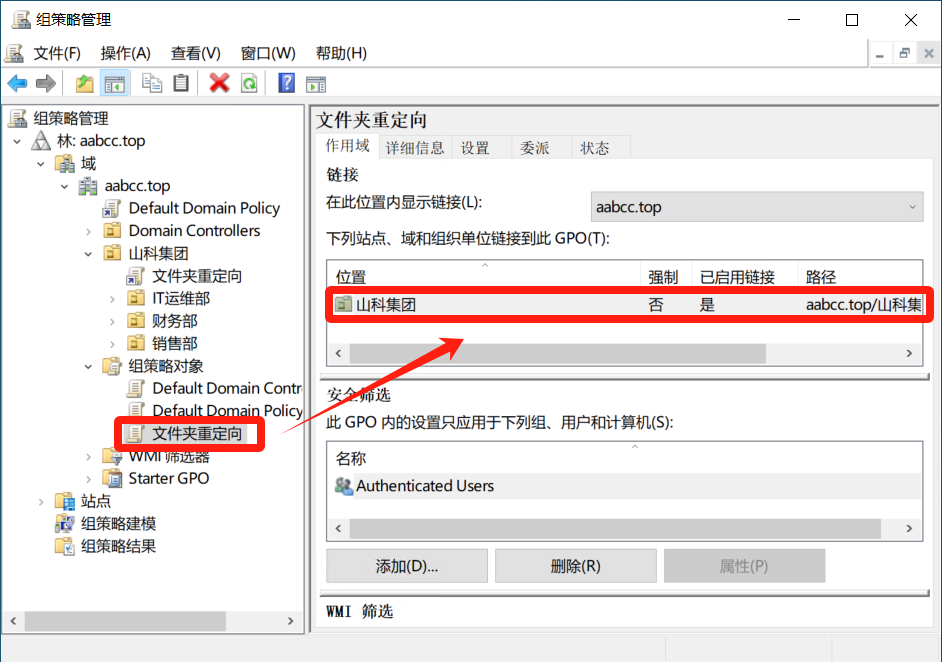Collapse the 组策略对象 container
This screenshot has width=942, height=662.
tap(89, 366)
